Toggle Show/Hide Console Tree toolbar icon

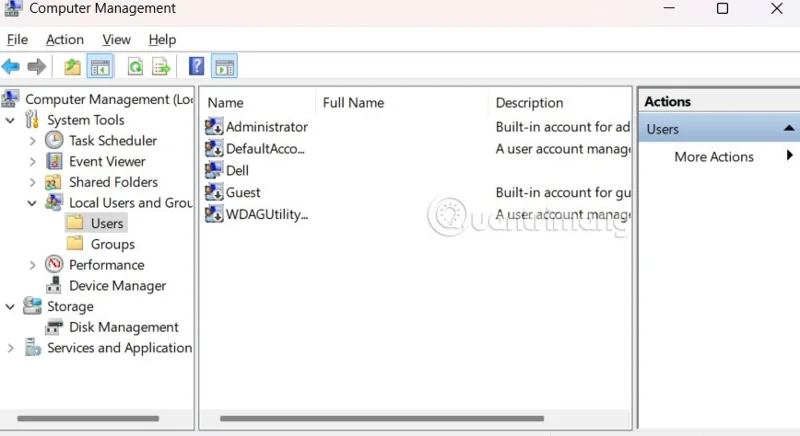point(100,66)
